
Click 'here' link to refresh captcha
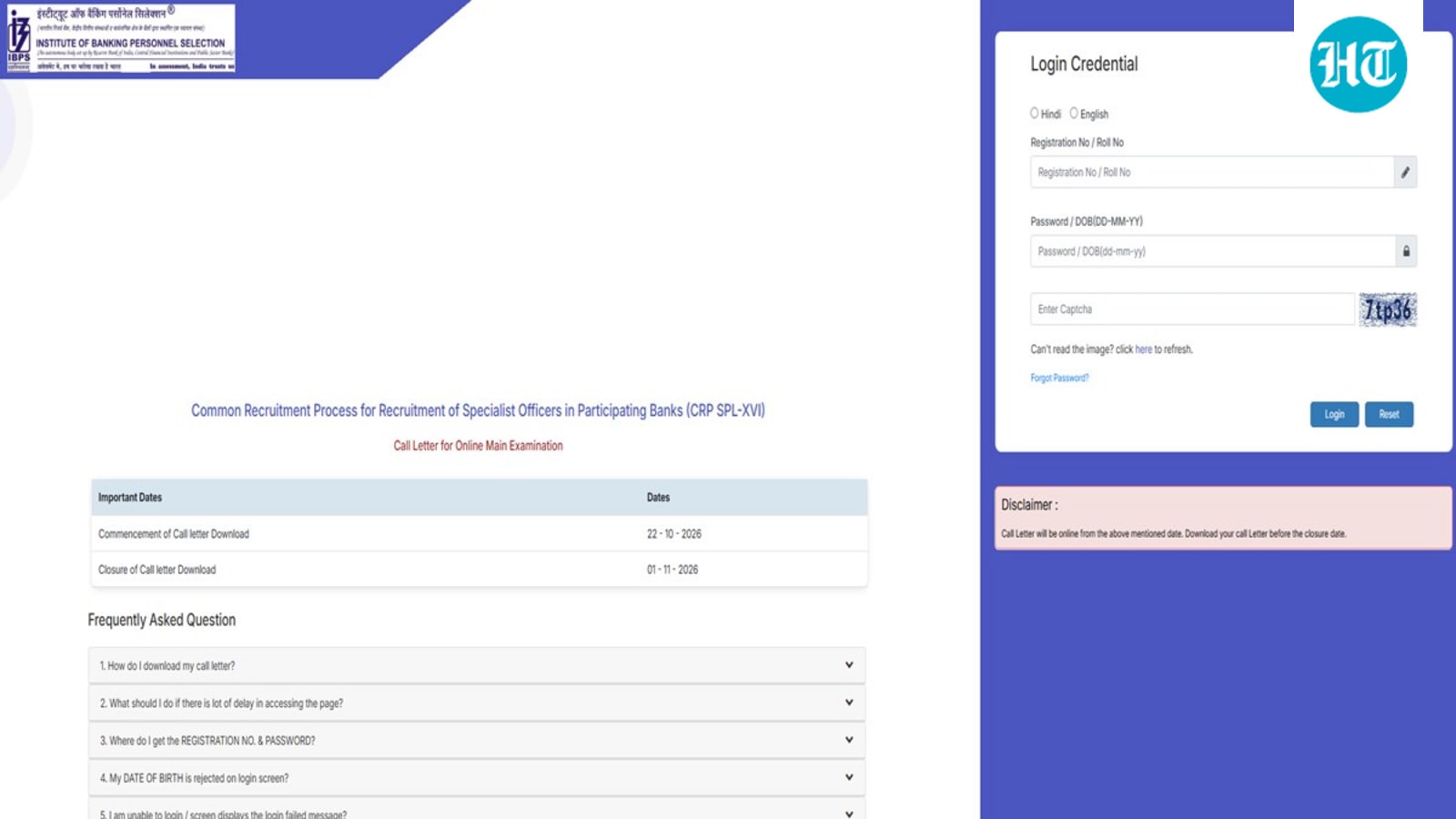(1143, 349)
